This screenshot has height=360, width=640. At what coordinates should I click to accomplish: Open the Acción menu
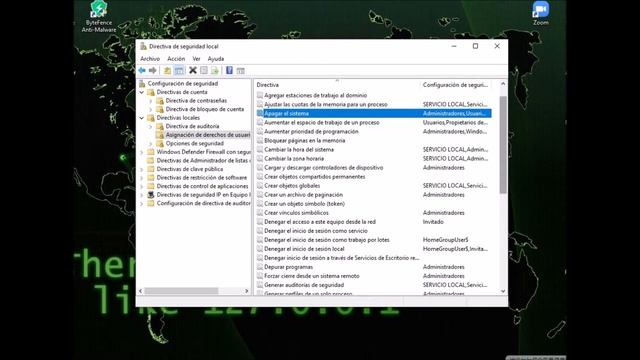[176, 59]
